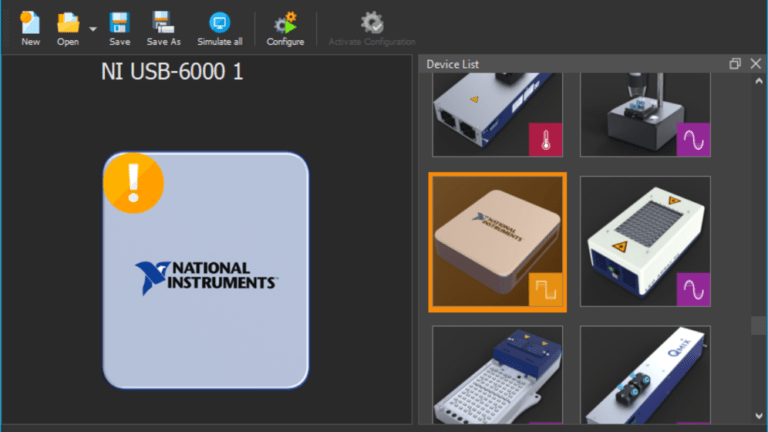Click the Activate Configuration gear
The image size is (768, 432).
(372, 24)
